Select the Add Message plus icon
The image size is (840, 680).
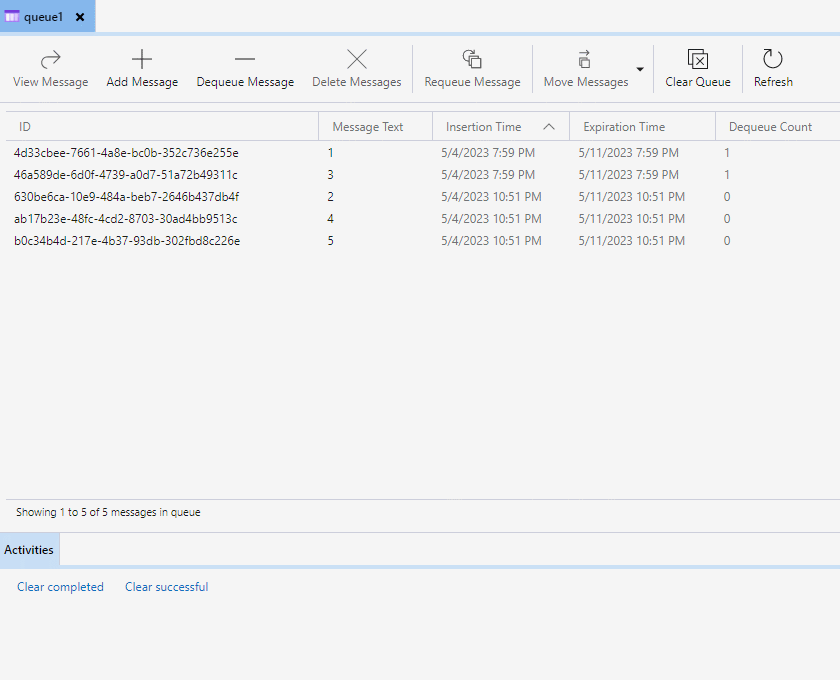(x=141, y=58)
